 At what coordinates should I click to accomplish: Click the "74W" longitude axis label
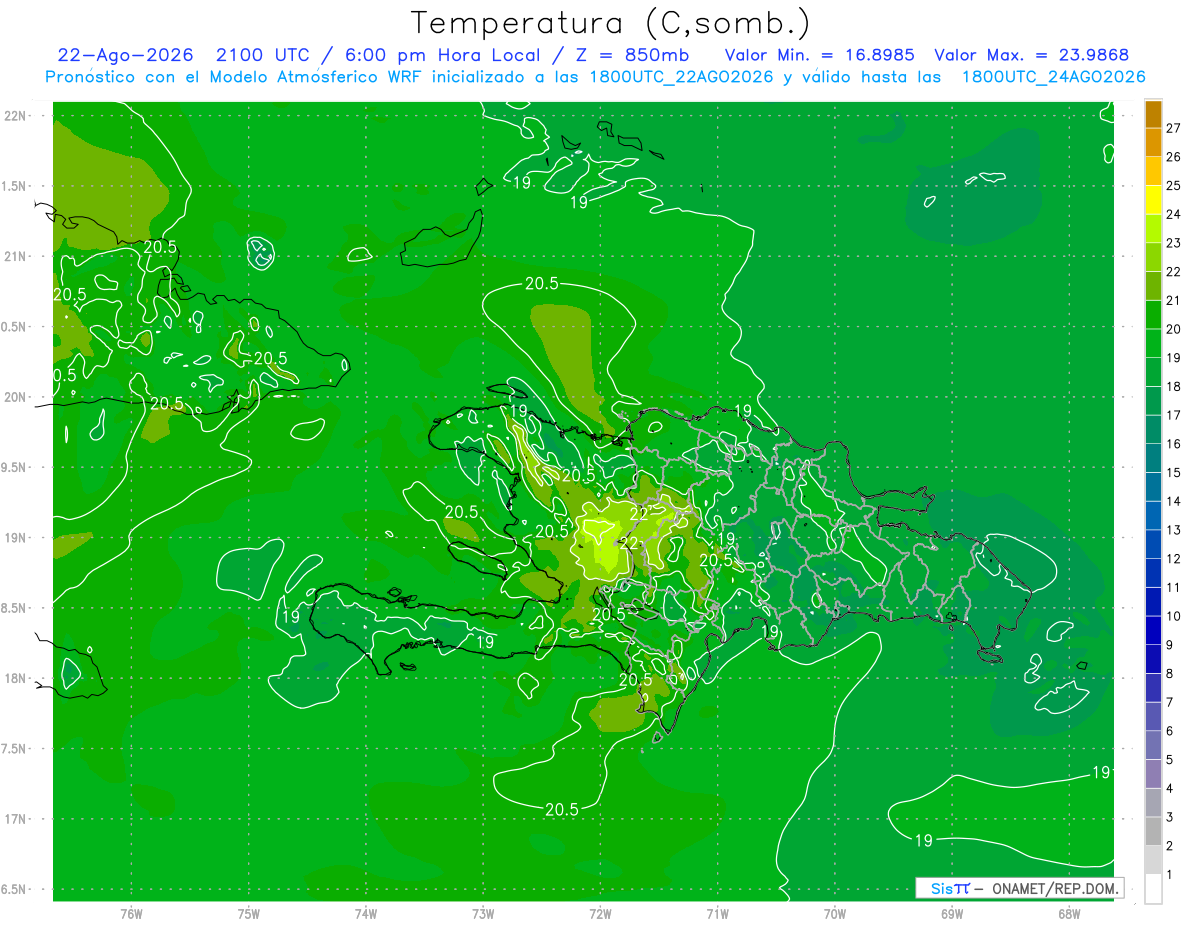(x=366, y=913)
